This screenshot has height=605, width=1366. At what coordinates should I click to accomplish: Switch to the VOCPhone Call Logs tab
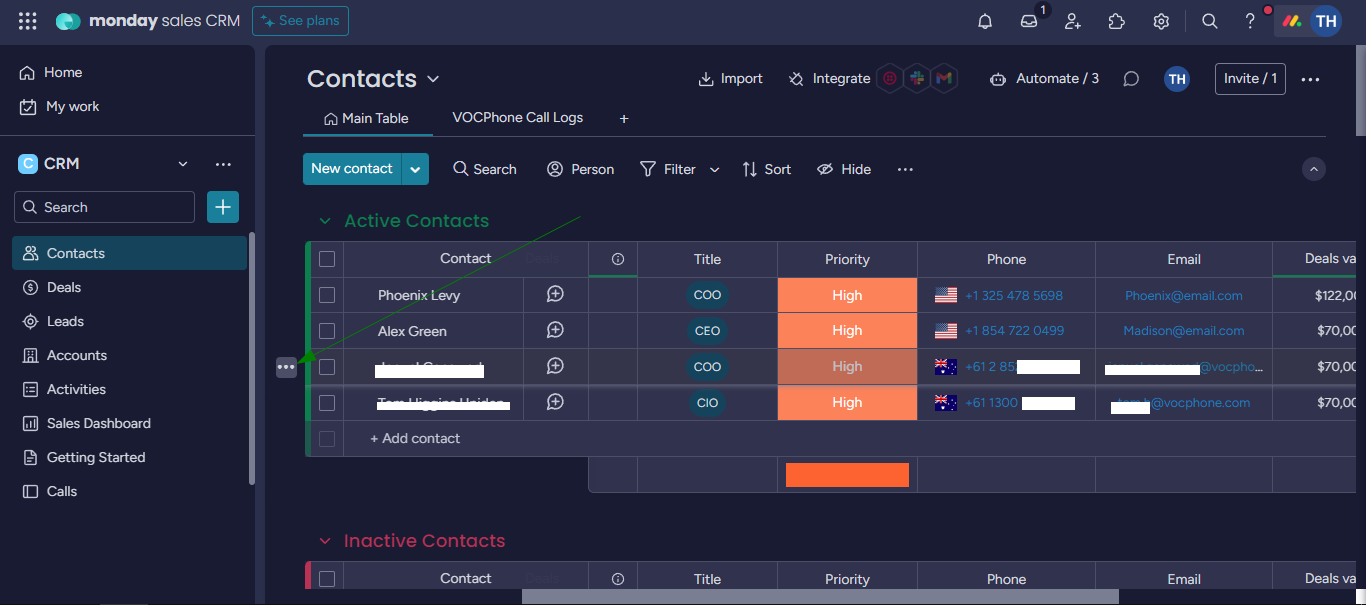click(517, 117)
